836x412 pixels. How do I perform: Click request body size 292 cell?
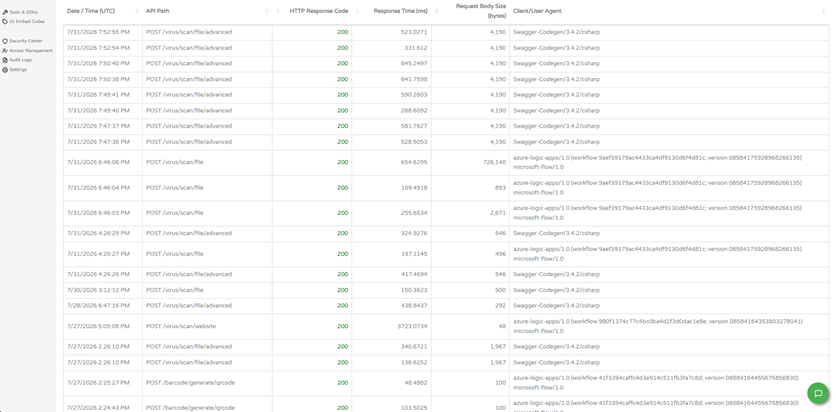click(501, 306)
